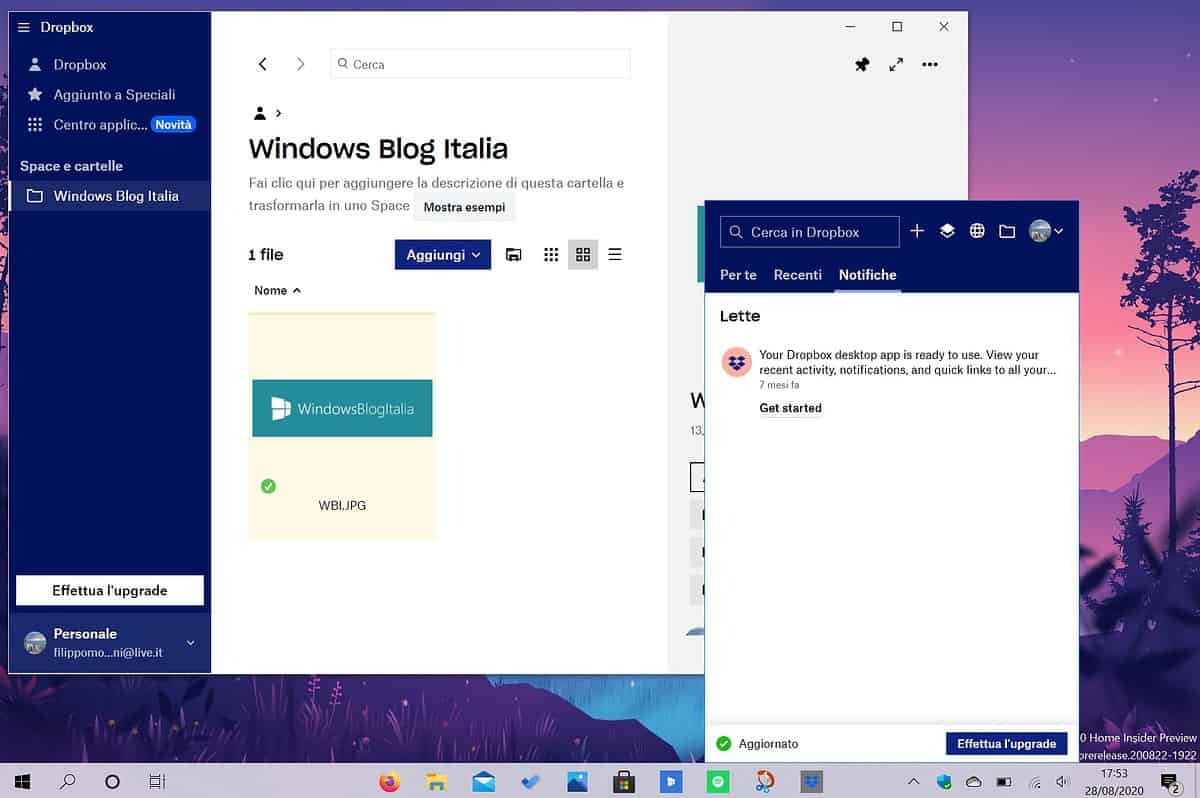Select the Aggiunto a Speciali star icon
1200x798 pixels.
pyautogui.click(x=35, y=94)
